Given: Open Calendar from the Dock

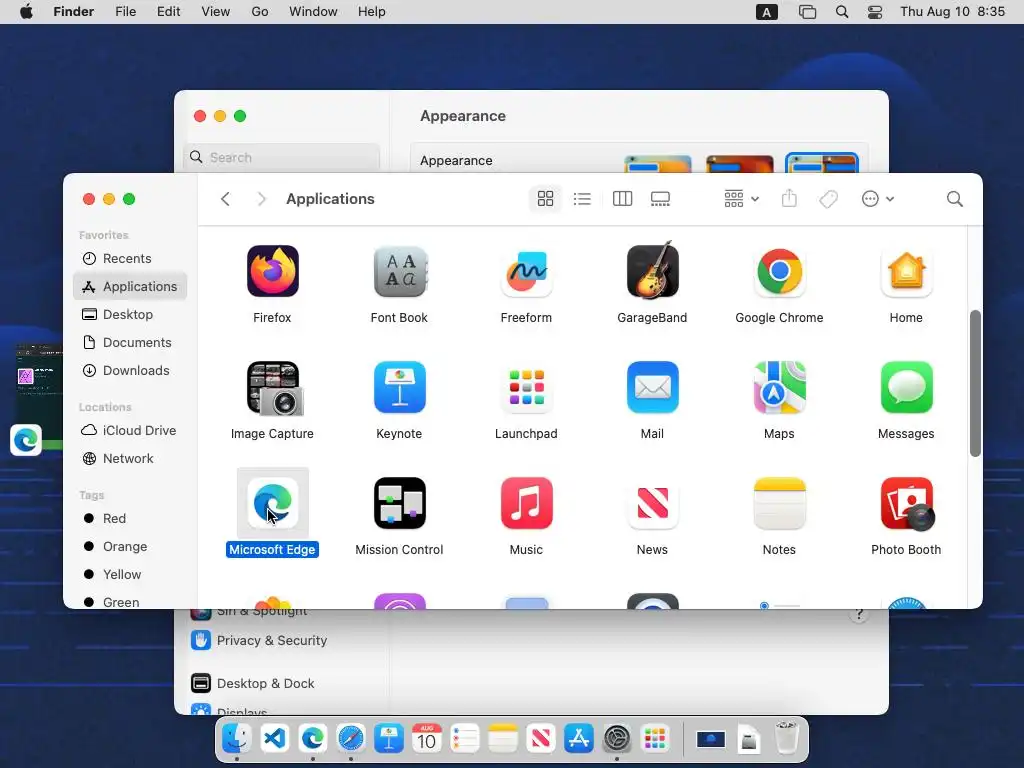Looking at the screenshot, I should 426,739.
